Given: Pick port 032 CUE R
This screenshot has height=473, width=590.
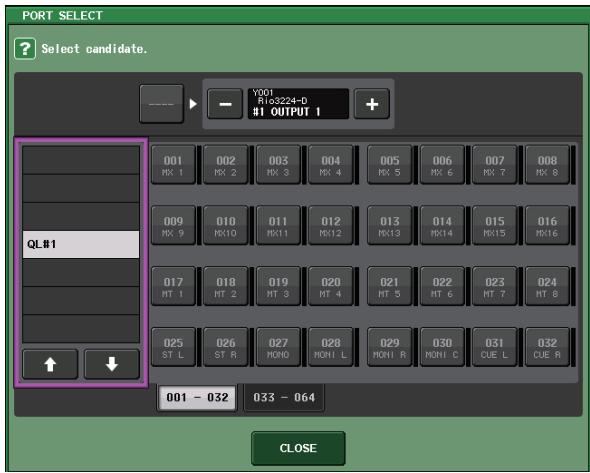Looking at the screenshot, I should point(547,347).
